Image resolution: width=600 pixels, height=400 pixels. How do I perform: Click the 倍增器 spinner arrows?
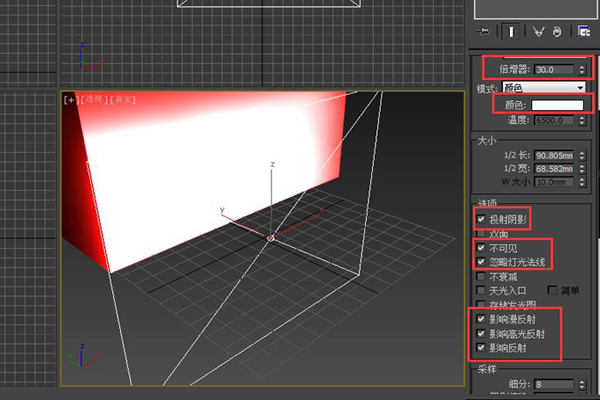click(583, 70)
